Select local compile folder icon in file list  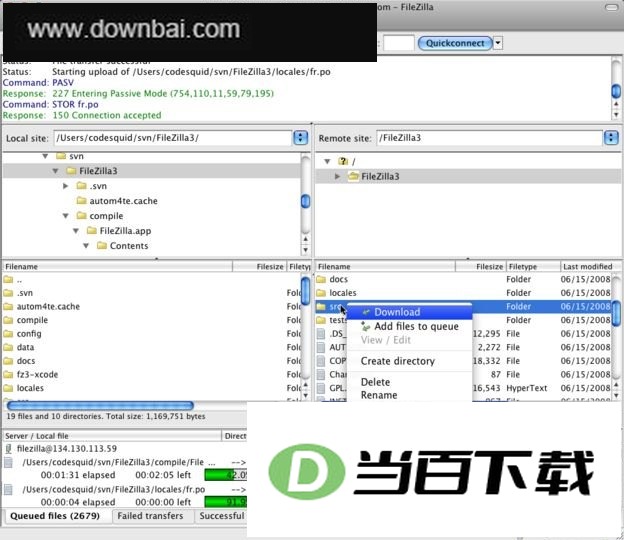[8, 320]
